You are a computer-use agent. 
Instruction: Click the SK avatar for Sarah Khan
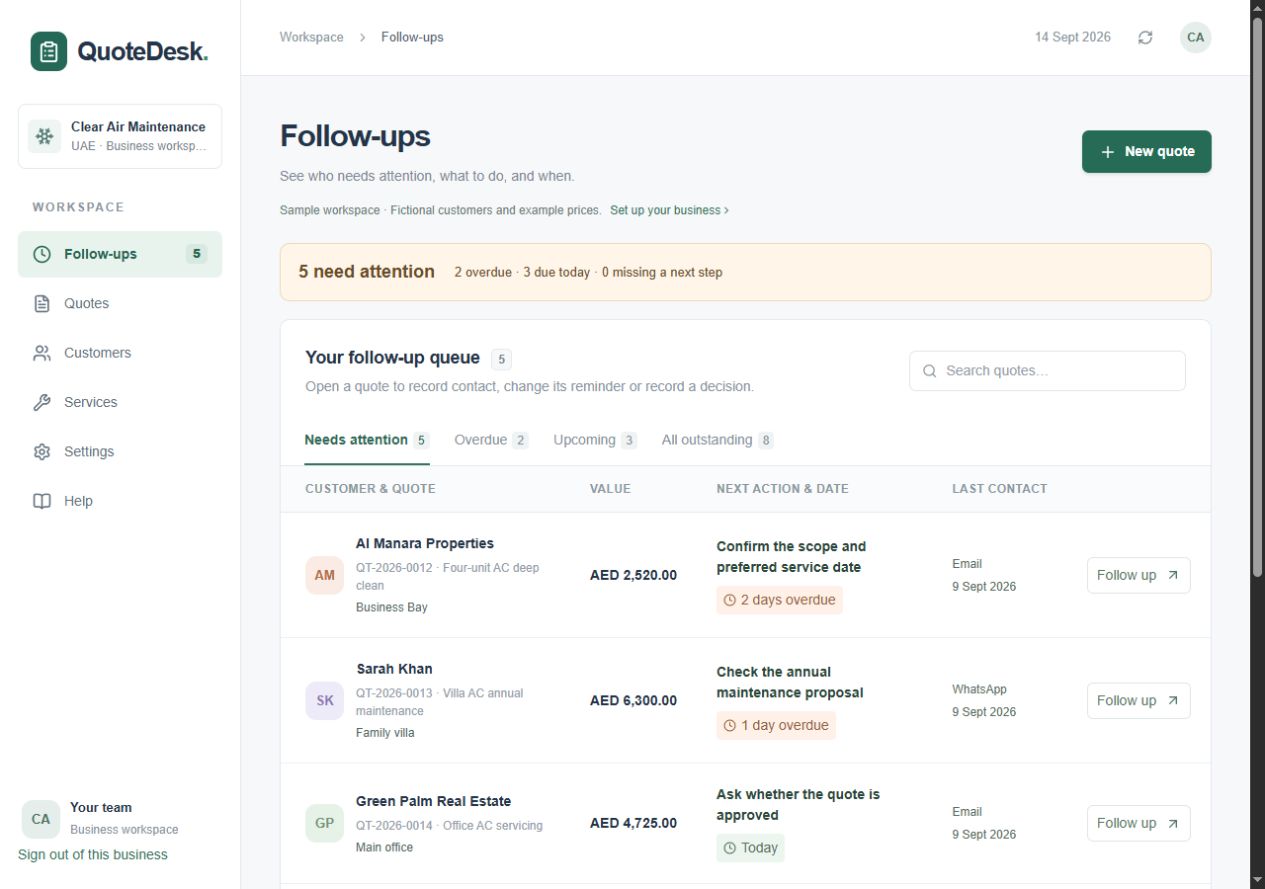pyautogui.click(x=325, y=701)
